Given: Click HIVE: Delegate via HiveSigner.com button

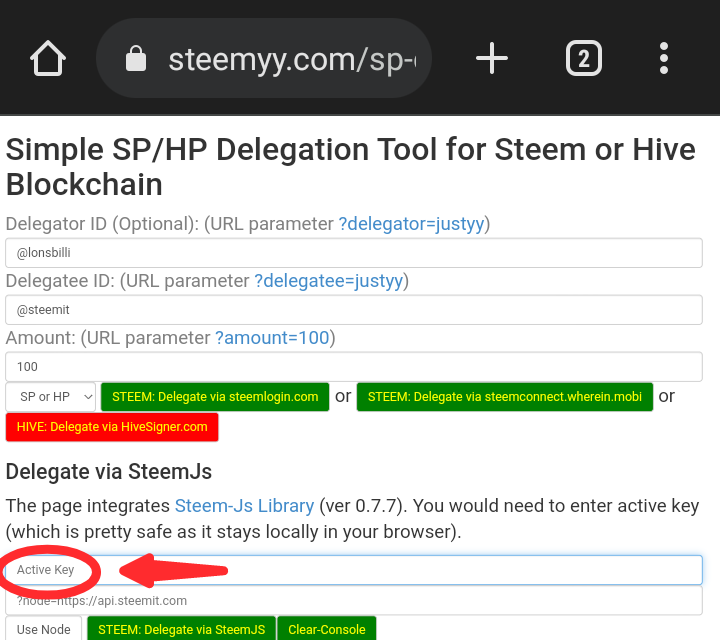Looking at the screenshot, I should click(112, 427).
